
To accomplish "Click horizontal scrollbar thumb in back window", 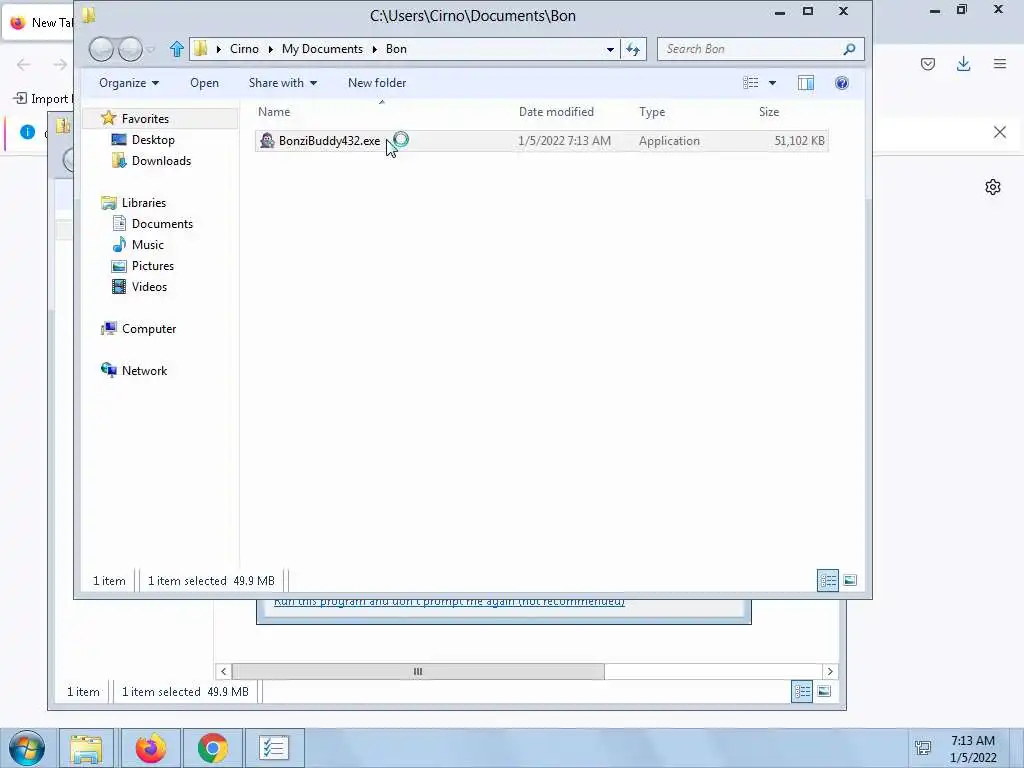I will (418, 671).
